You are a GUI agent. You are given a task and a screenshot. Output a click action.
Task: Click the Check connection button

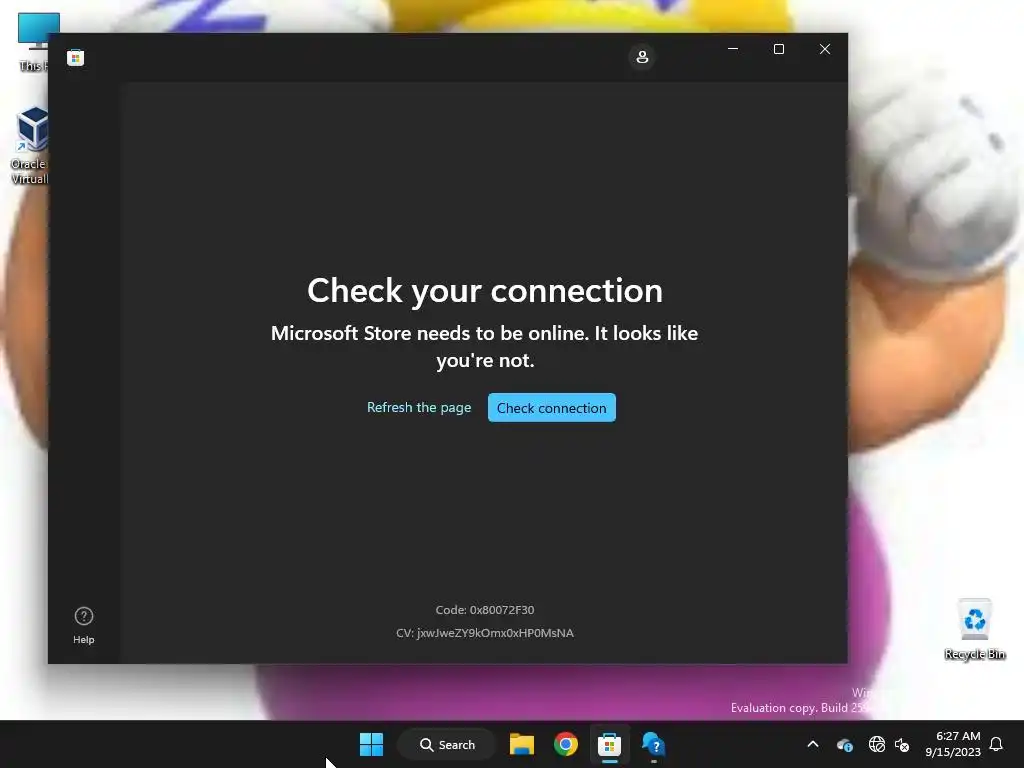click(x=552, y=408)
